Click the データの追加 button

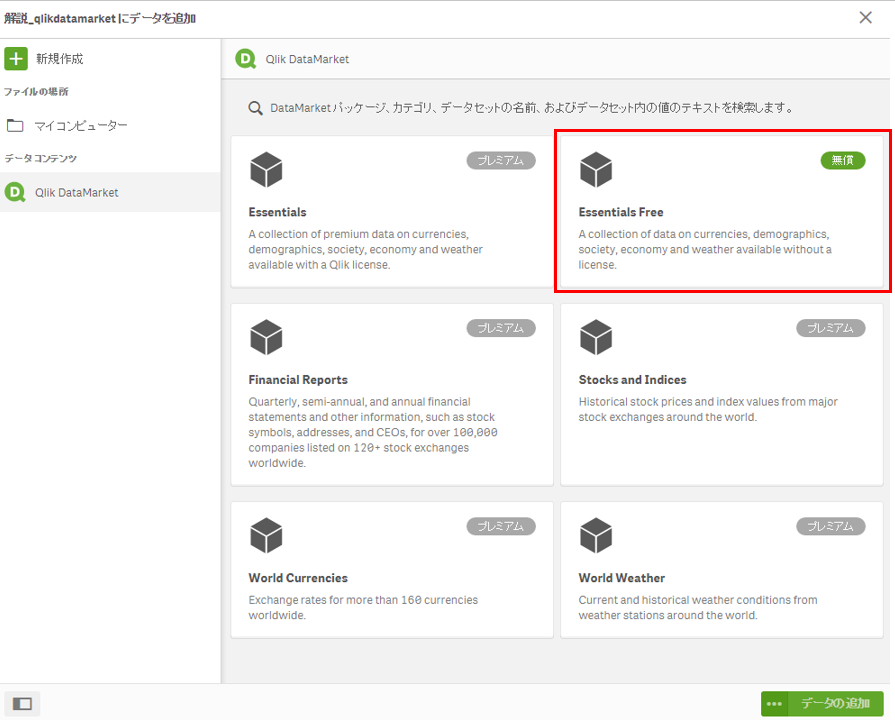point(836,704)
